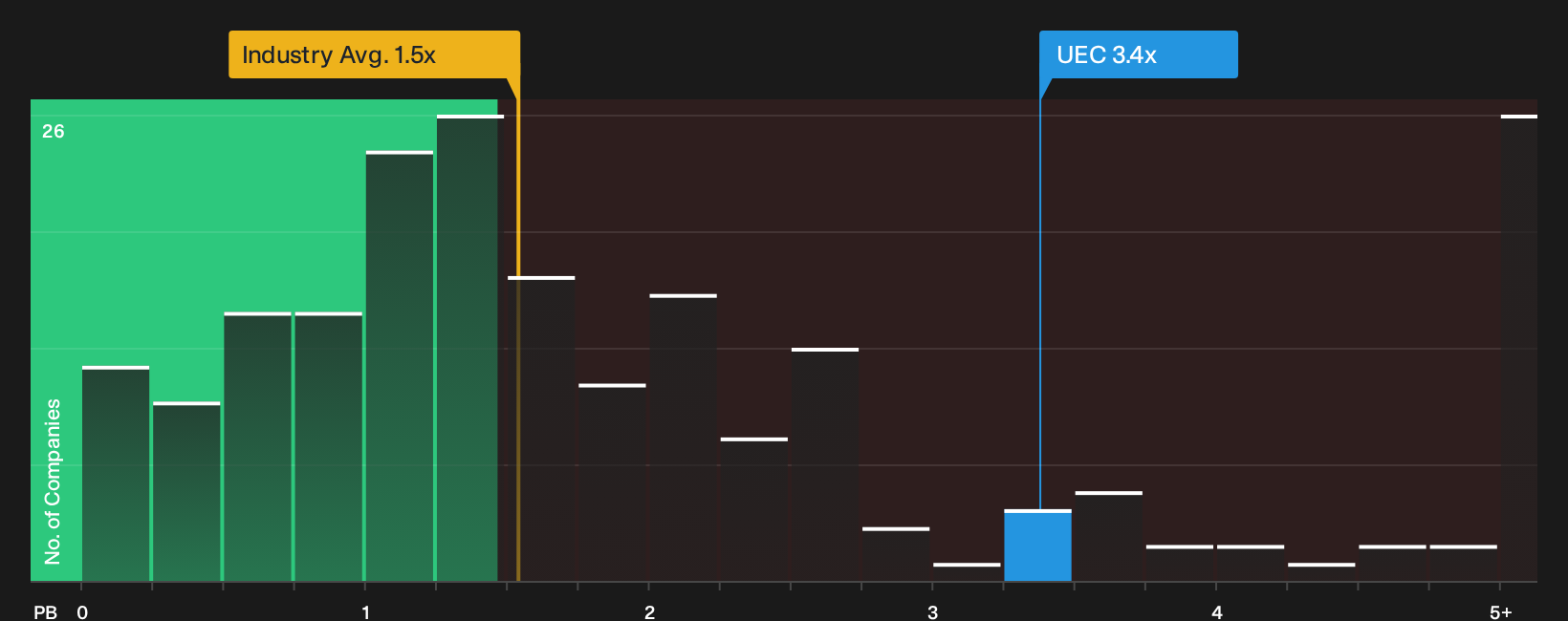Select the blue UEC highlighted bar
Image resolution: width=1568 pixels, height=621 pixels.
[1037, 546]
